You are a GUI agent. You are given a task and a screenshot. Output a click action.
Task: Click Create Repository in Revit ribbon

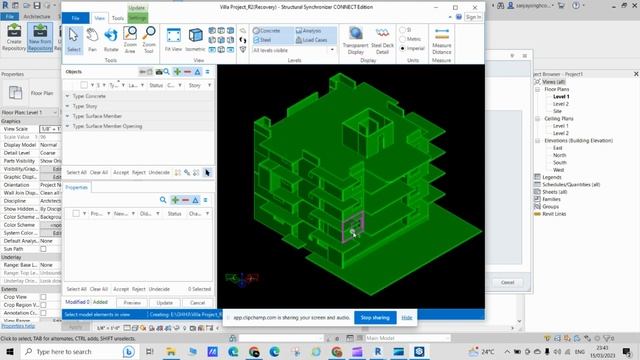(14, 37)
